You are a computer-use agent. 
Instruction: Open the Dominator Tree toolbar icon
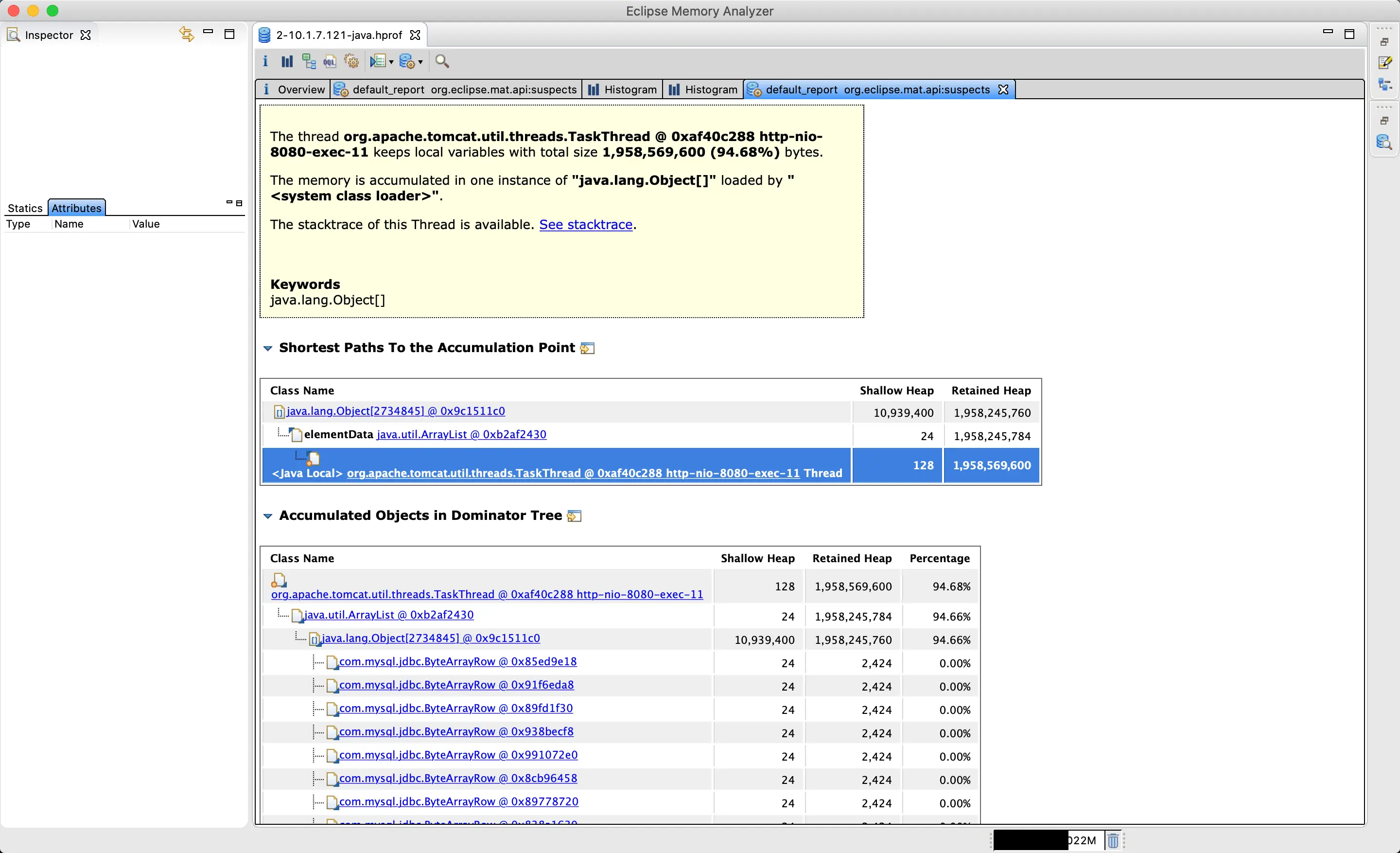(309, 61)
